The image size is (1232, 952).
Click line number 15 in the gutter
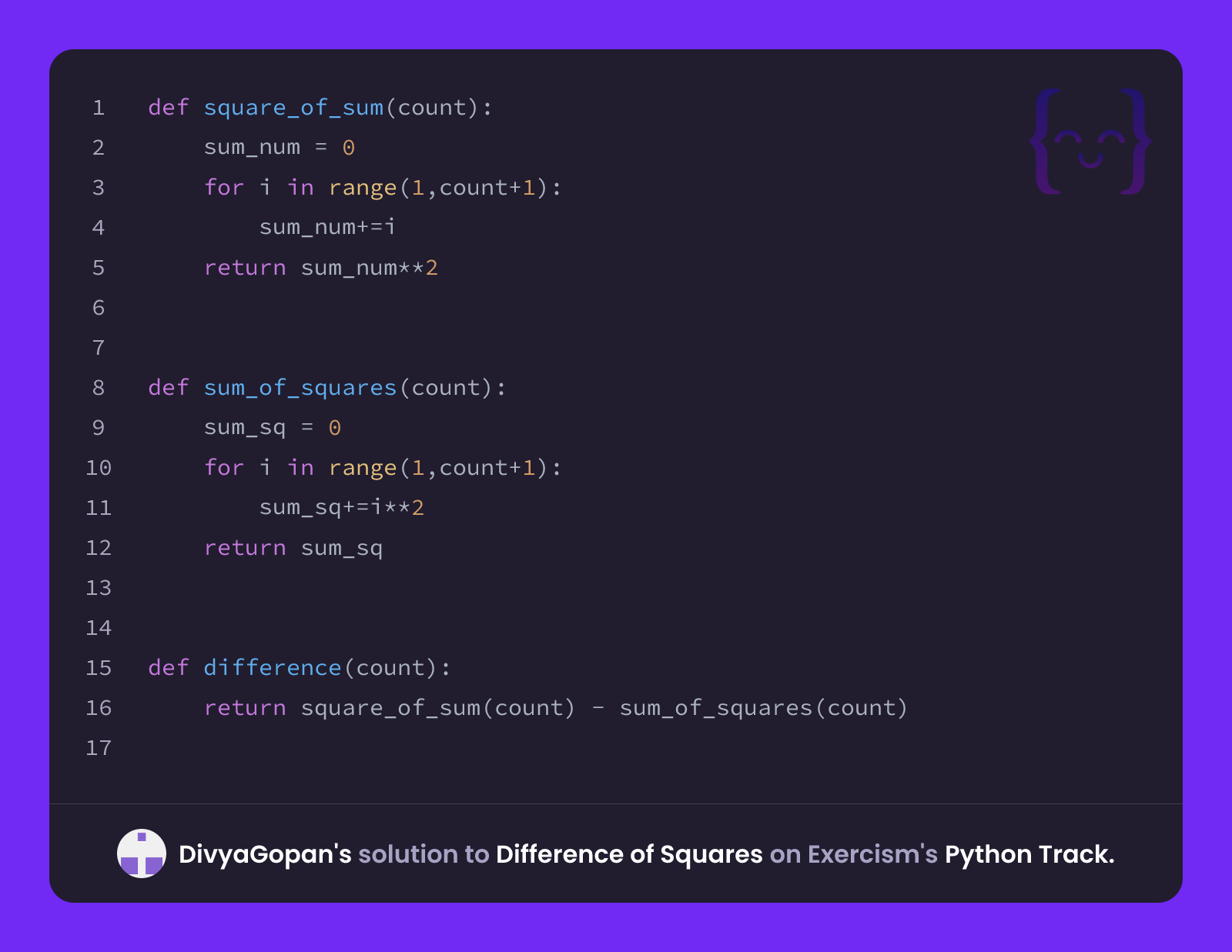(99, 668)
